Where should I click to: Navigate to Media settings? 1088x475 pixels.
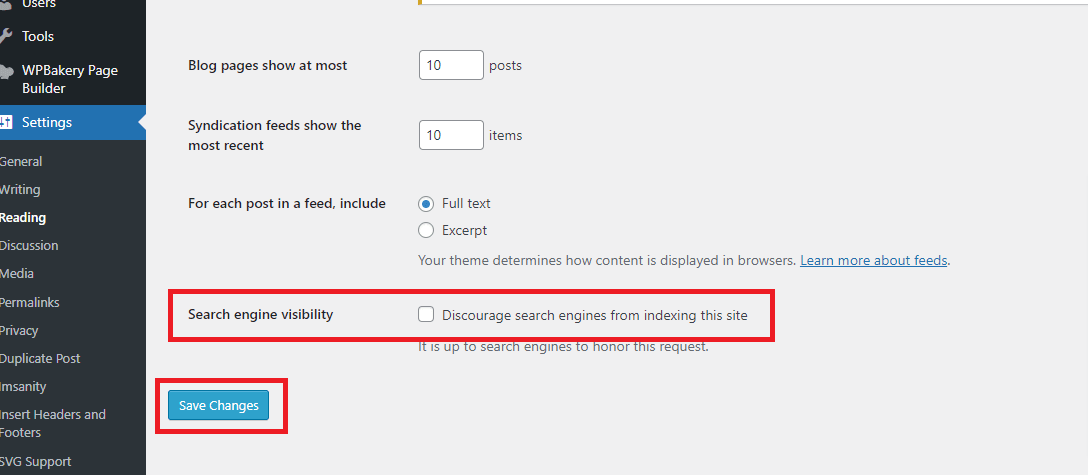17,273
